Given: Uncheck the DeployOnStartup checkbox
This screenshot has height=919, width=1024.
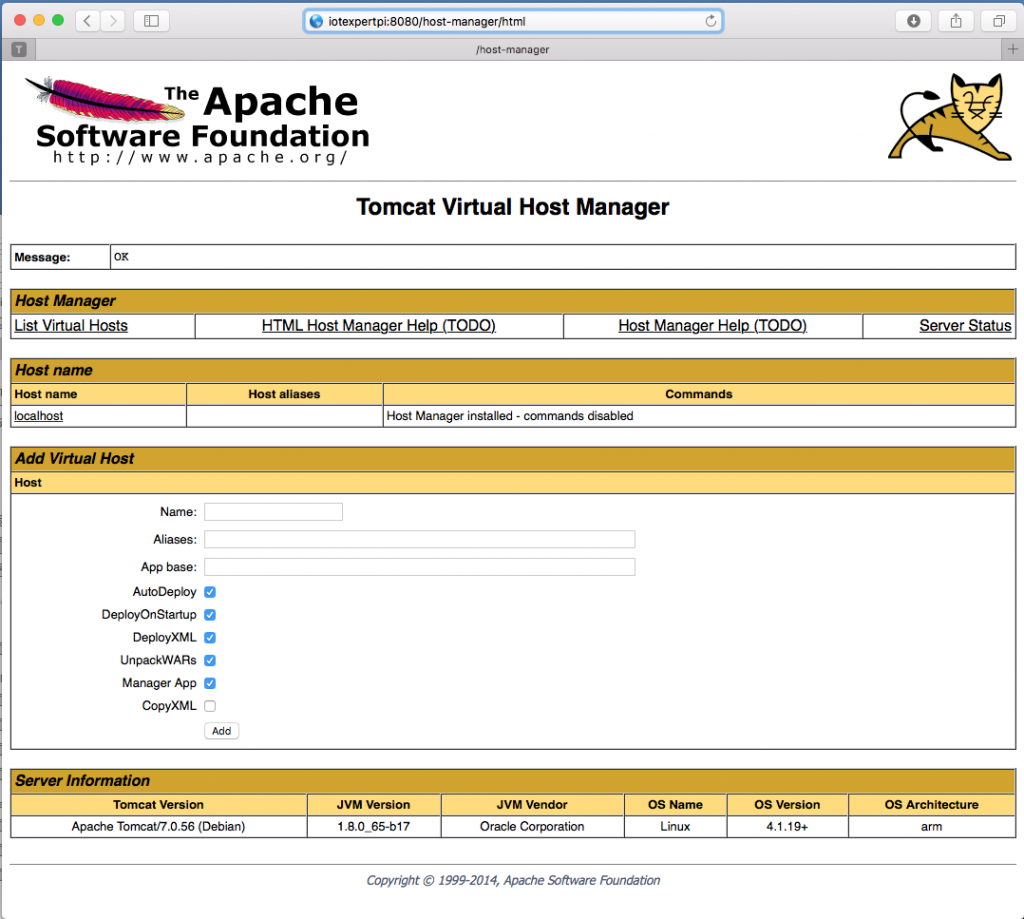Looking at the screenshot, I should 210,615.
